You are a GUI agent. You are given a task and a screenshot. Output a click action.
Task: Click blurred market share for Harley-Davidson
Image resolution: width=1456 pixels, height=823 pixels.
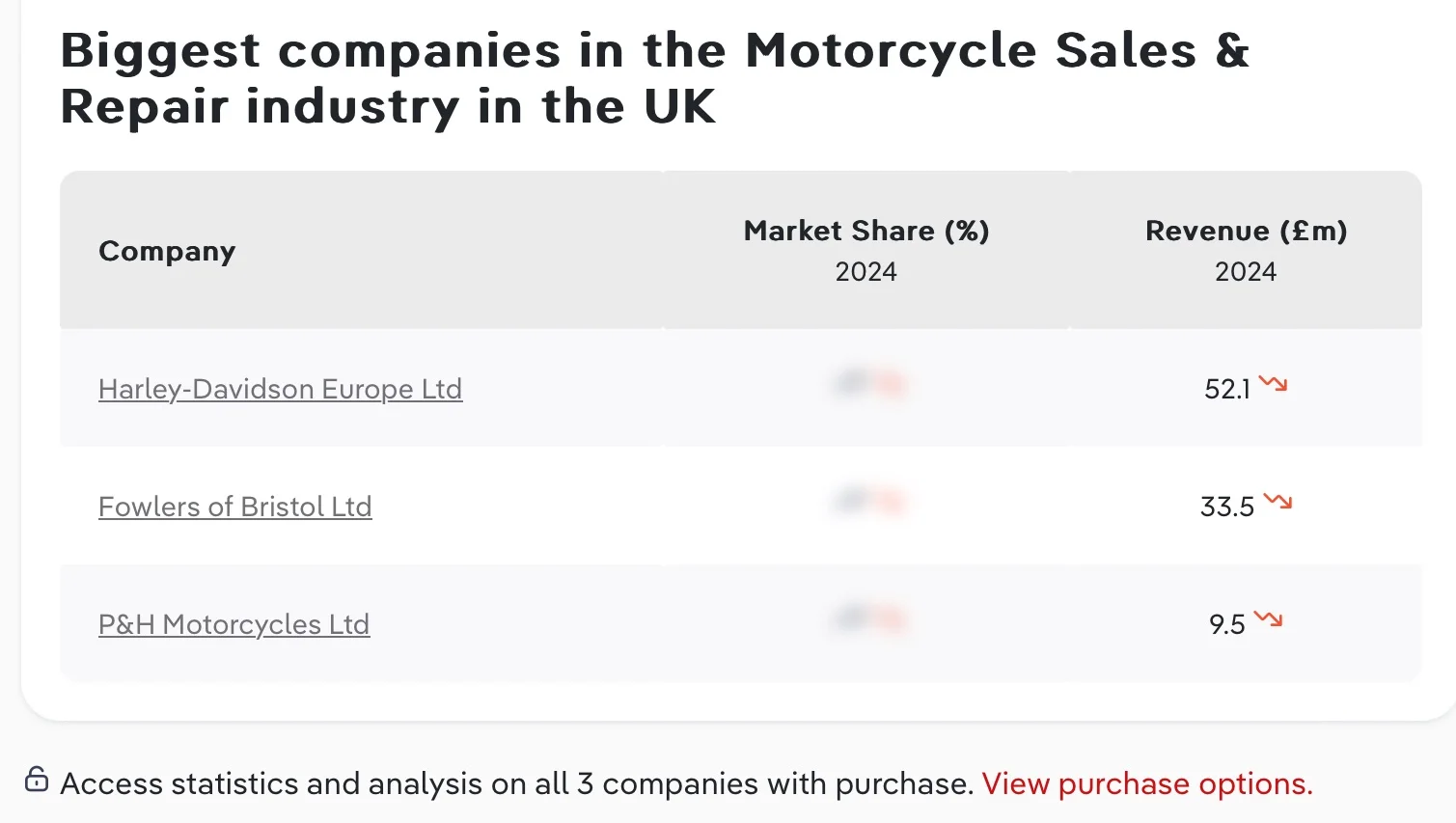tap(867, 385)
